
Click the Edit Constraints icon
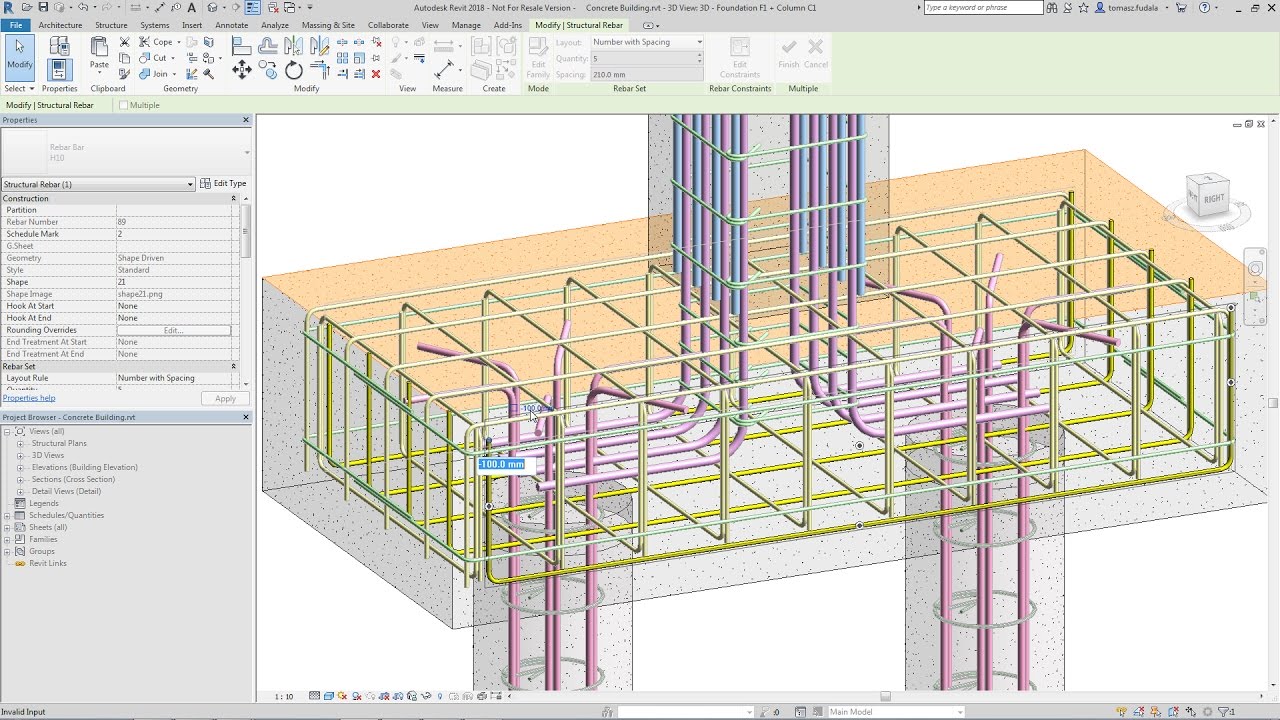pos(740,47)
